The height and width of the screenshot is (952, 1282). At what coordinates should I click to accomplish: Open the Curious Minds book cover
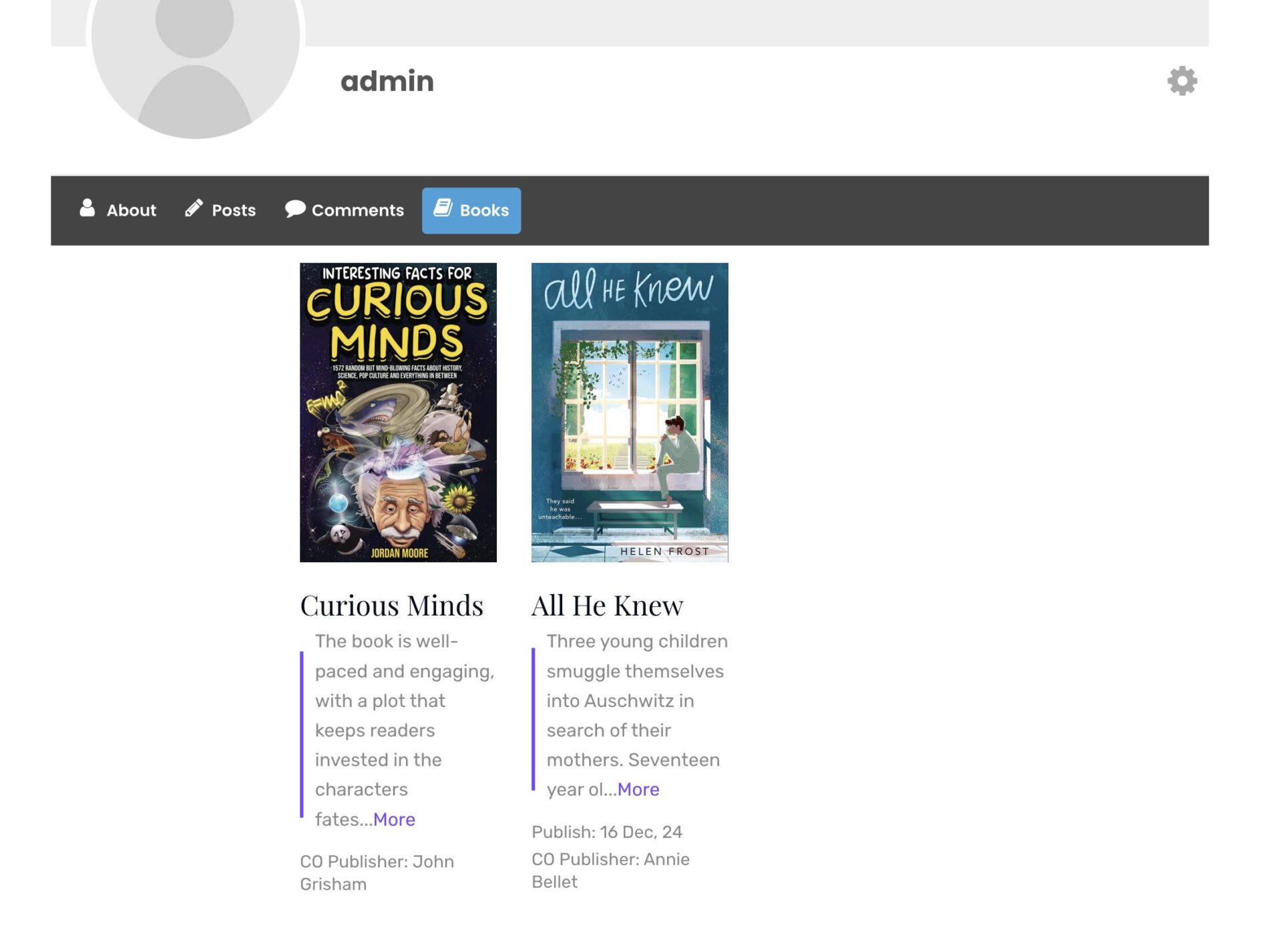pyautogui.click(x=398, y=413)
